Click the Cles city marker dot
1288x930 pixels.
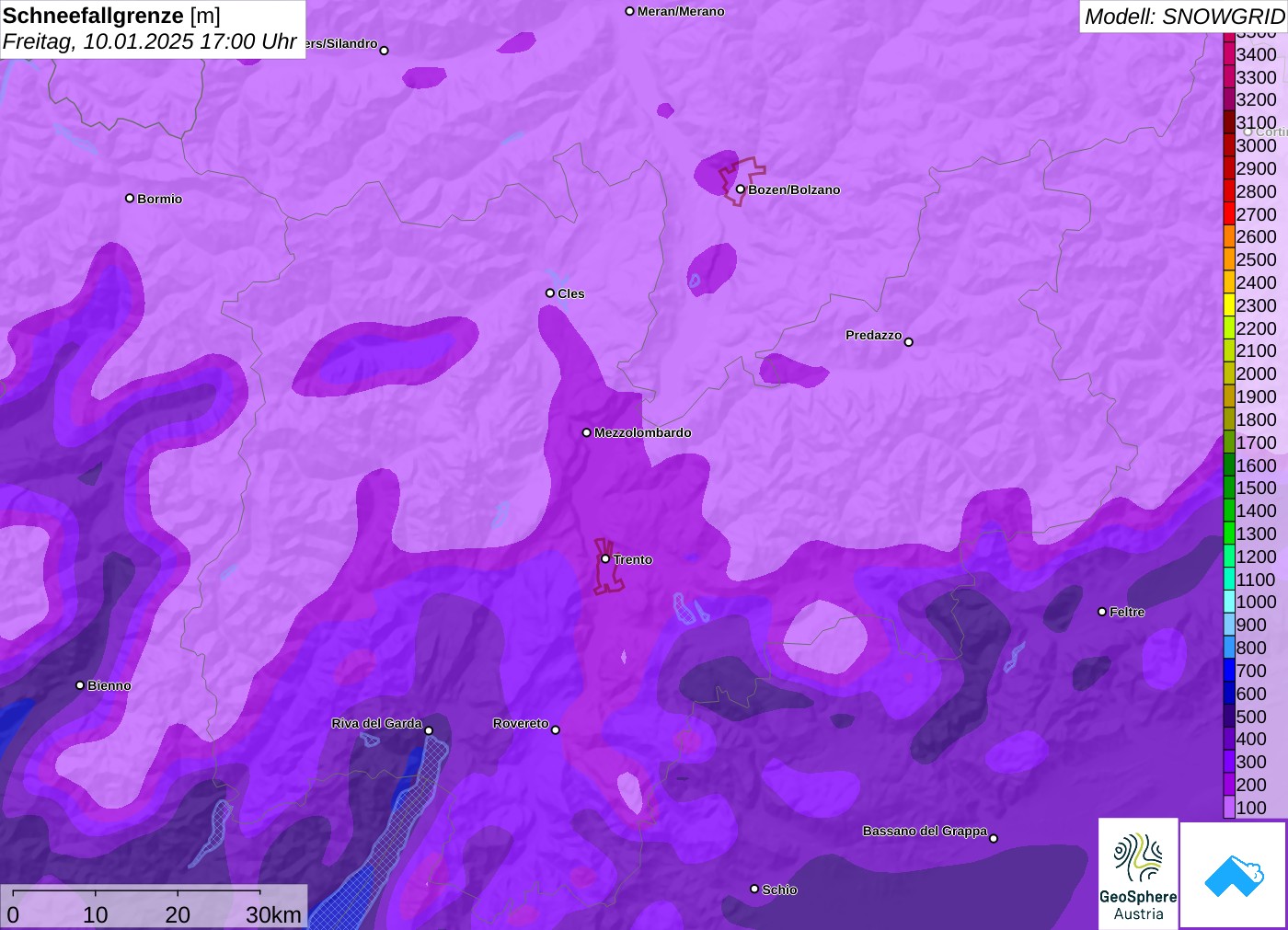(550, 293)
